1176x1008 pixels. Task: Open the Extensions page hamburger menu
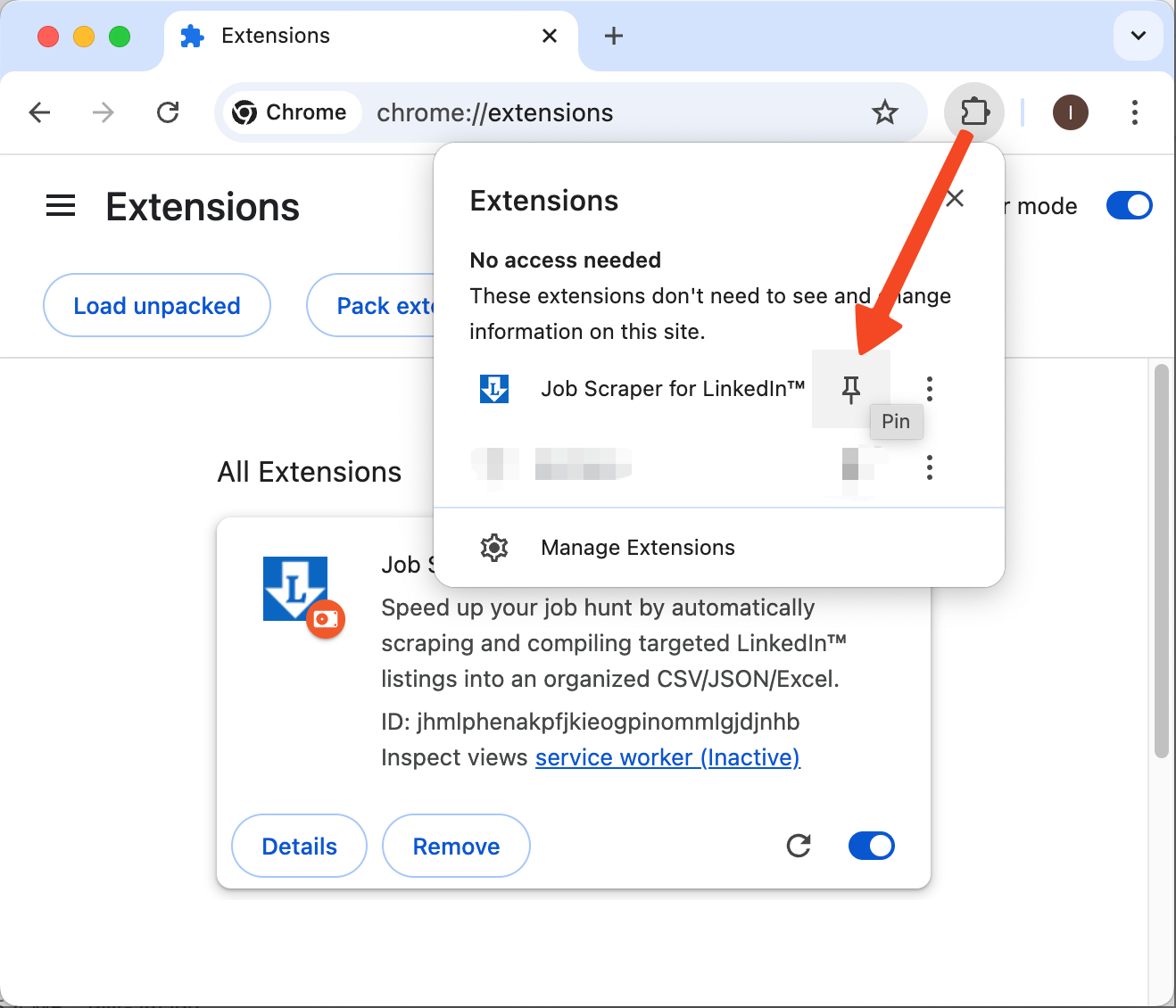click(x=60, y=205)
